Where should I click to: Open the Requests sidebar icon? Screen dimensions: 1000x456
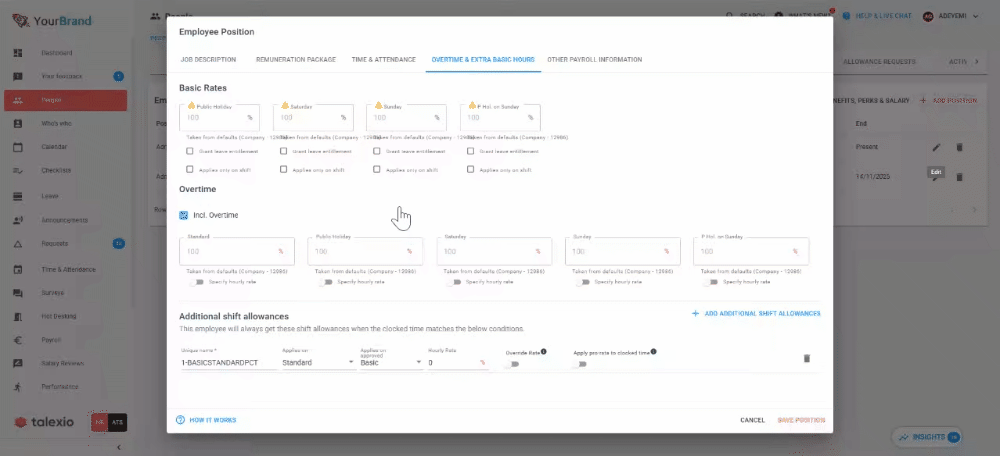pos(18,244)
